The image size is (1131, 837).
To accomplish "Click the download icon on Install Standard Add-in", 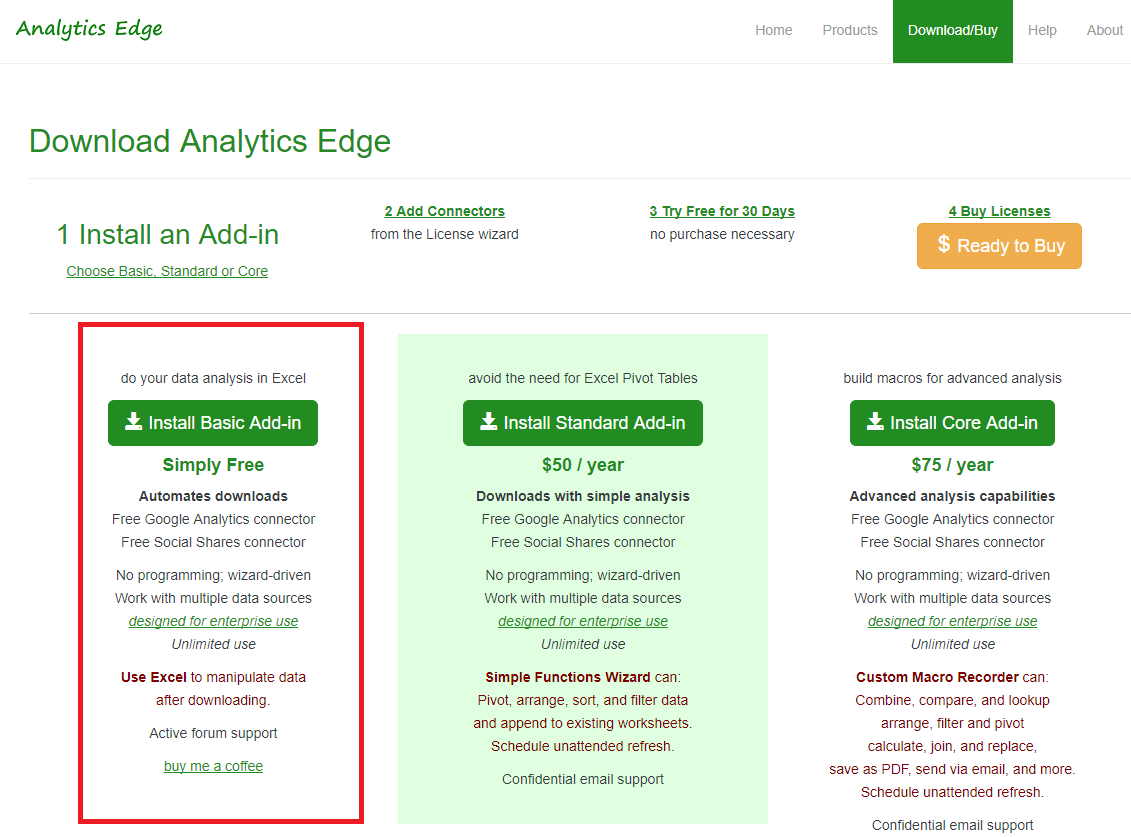I will coord(488,421).
